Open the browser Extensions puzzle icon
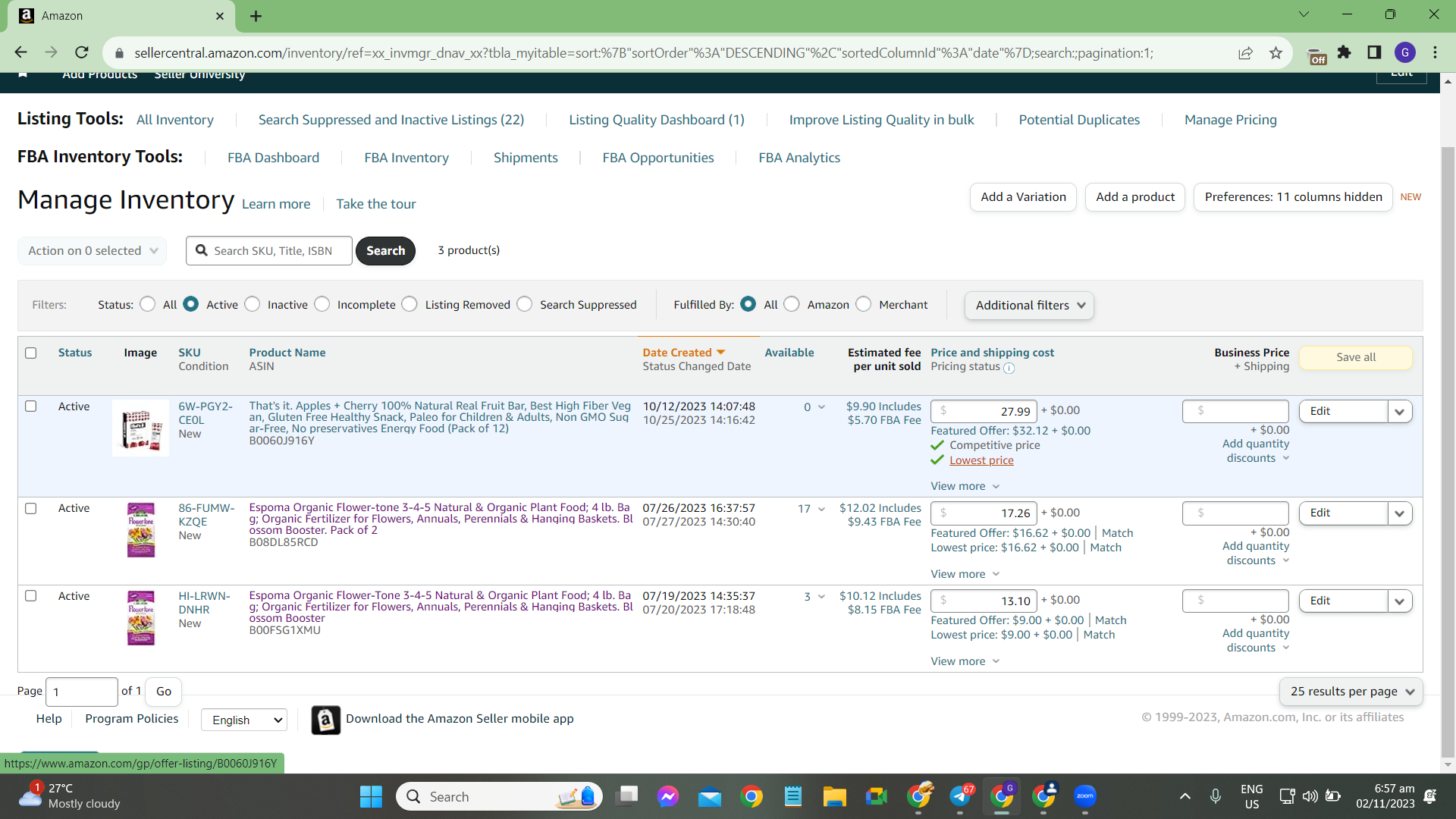The image size is (1456, 819). 1345,52
